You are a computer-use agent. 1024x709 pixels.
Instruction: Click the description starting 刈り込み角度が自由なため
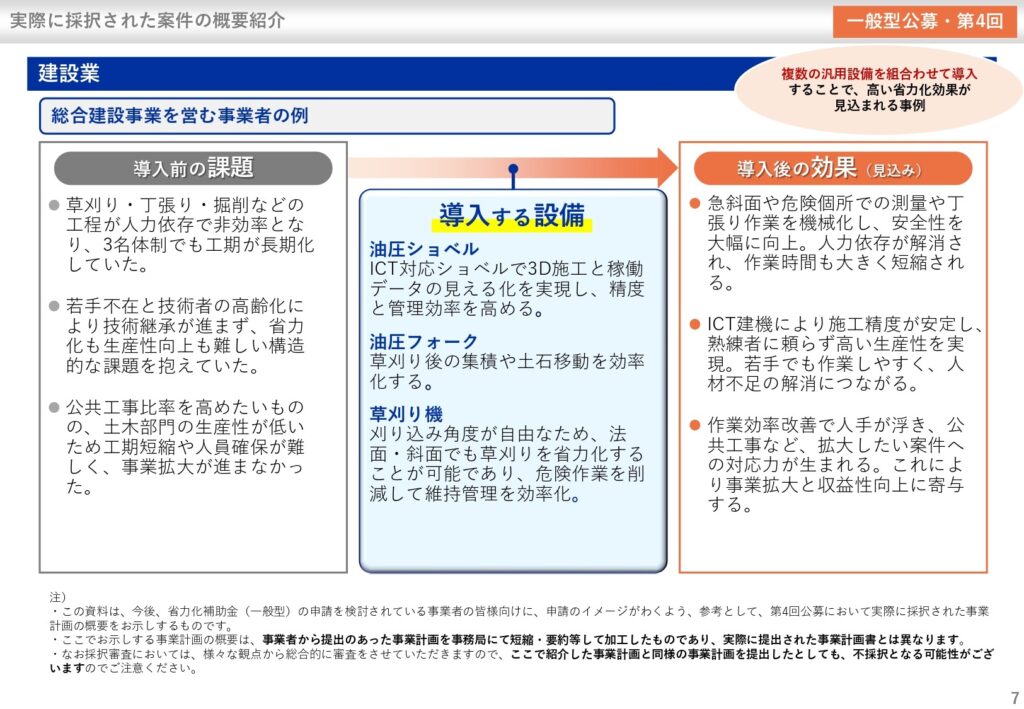[x=507, y=464]
